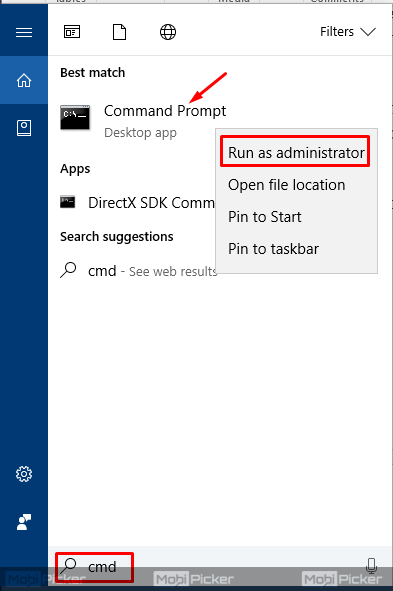Open cmd See web results suggestion
Screen dimensions: 393x591
pos(138,271)
